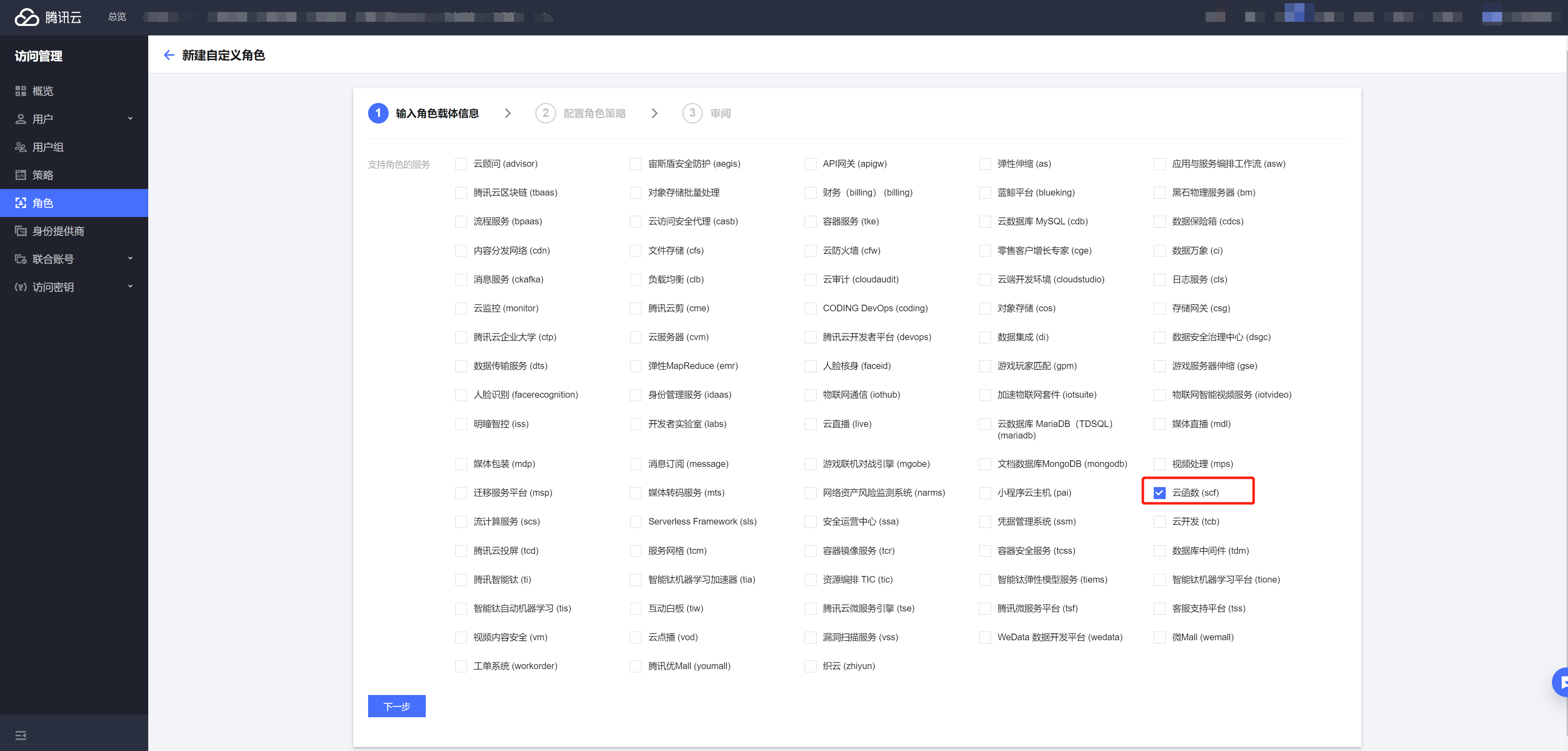Image resolution: width=1568 pixels, height=751 pixels.
Task: Check the 云数据库 MySQL (cdb) checkbox
Action: [x=985, y=222]
